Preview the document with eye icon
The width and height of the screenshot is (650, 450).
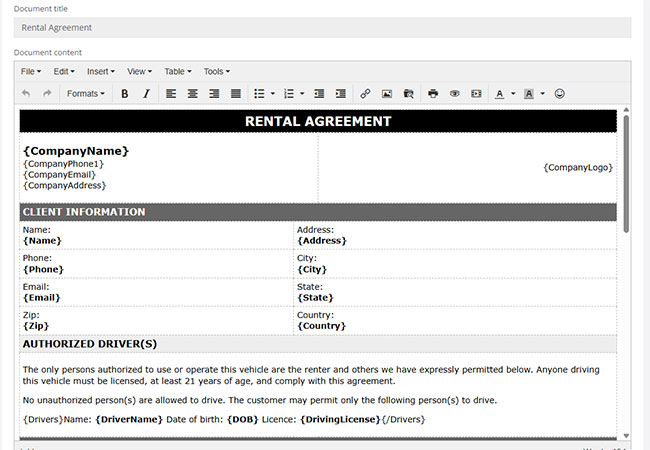tap(455, 94)
